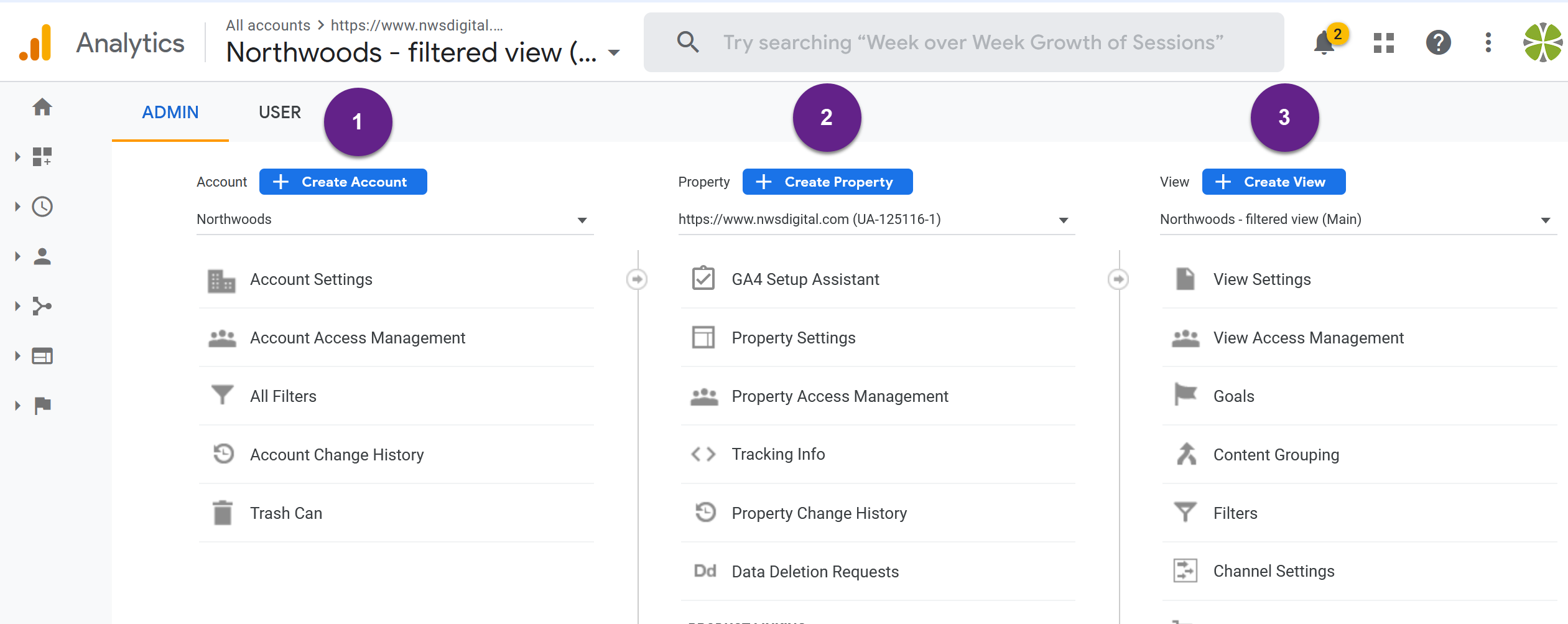Click the arrow between Property and View columns
The width and height of the screenshot is (1568, 624).
pyautogui.click(x=1118, y=279)
